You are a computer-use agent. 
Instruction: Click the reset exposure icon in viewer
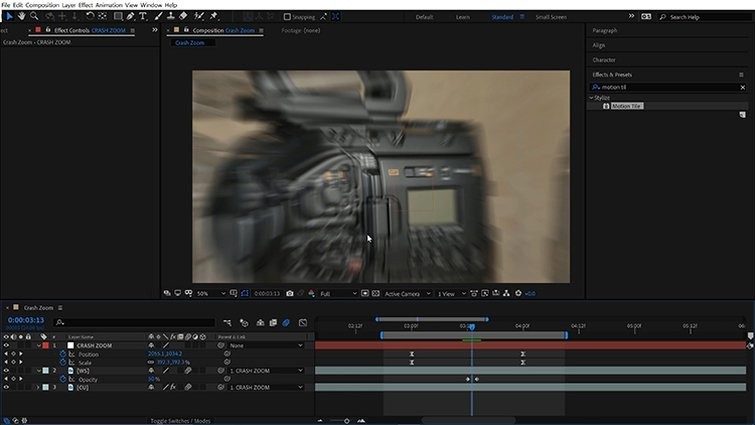point(519,293)
